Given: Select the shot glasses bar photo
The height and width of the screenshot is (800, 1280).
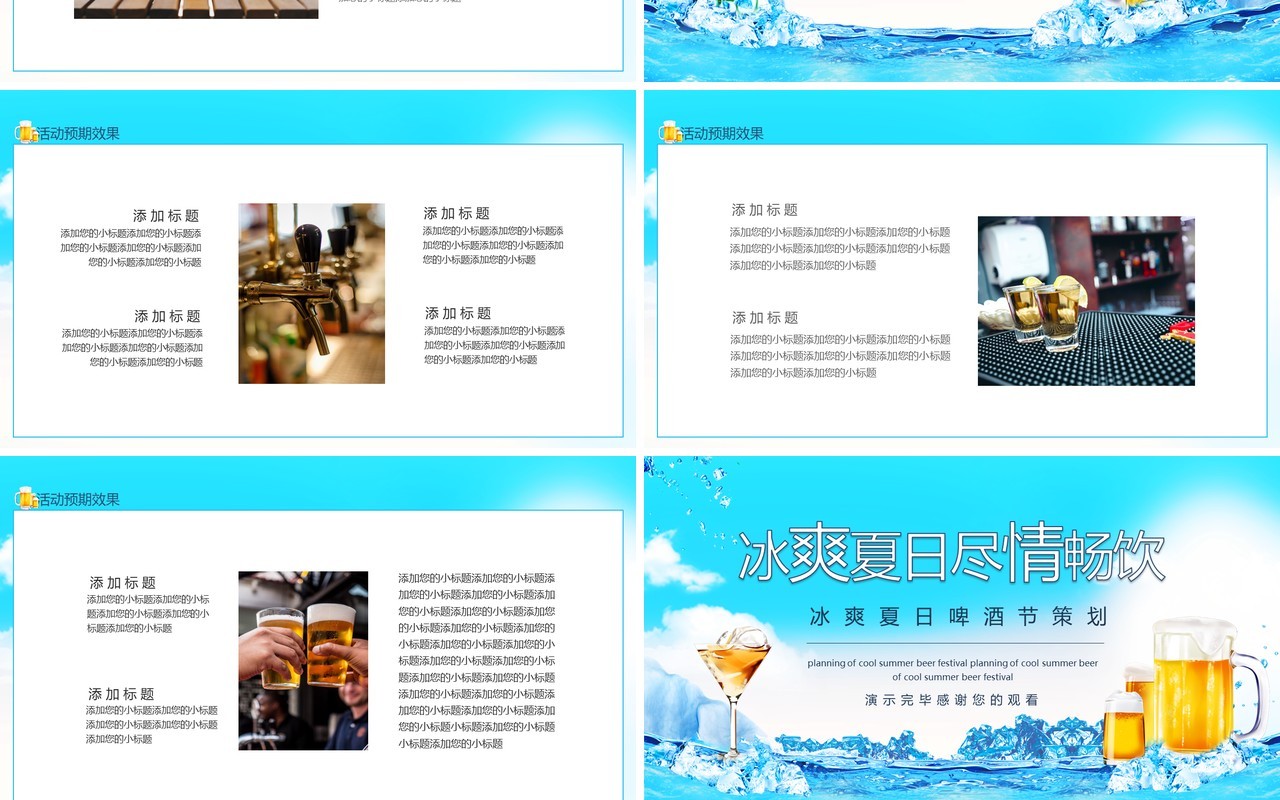Looking at the screenshot, I should pyautogui.click(x=1086, y=301).
